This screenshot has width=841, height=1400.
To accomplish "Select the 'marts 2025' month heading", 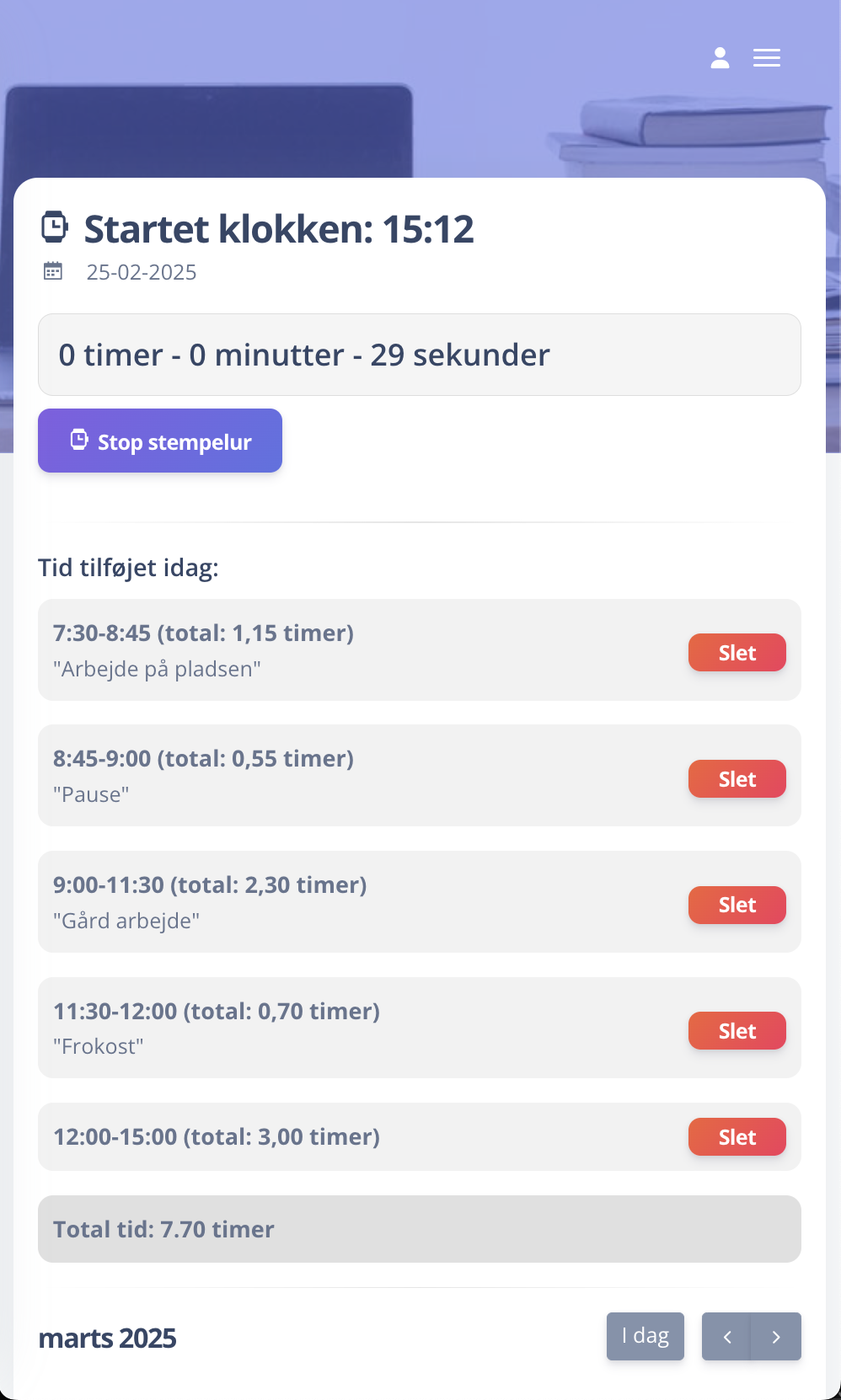I will tap(107, 1338).
